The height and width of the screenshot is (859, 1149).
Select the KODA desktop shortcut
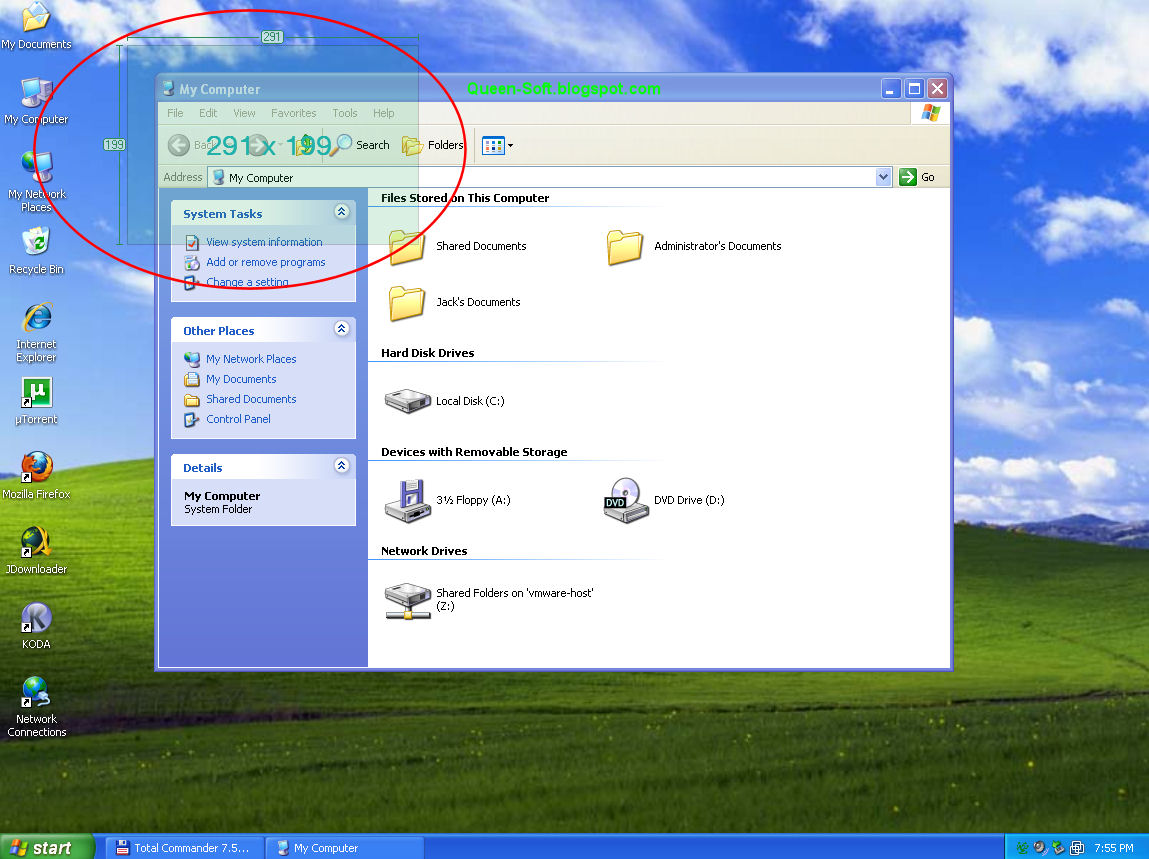(x=36, y=626)
